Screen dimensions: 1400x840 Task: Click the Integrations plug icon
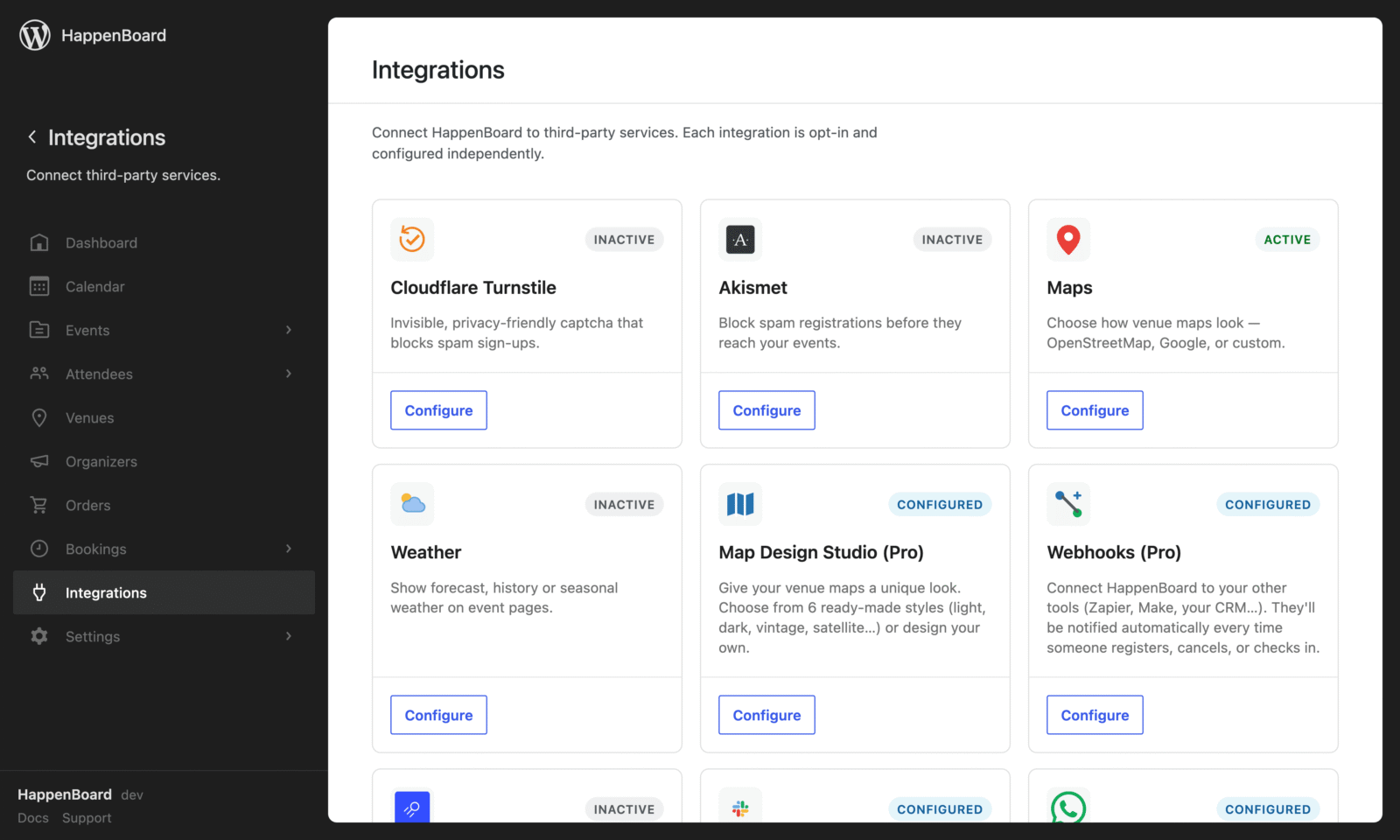39,592
